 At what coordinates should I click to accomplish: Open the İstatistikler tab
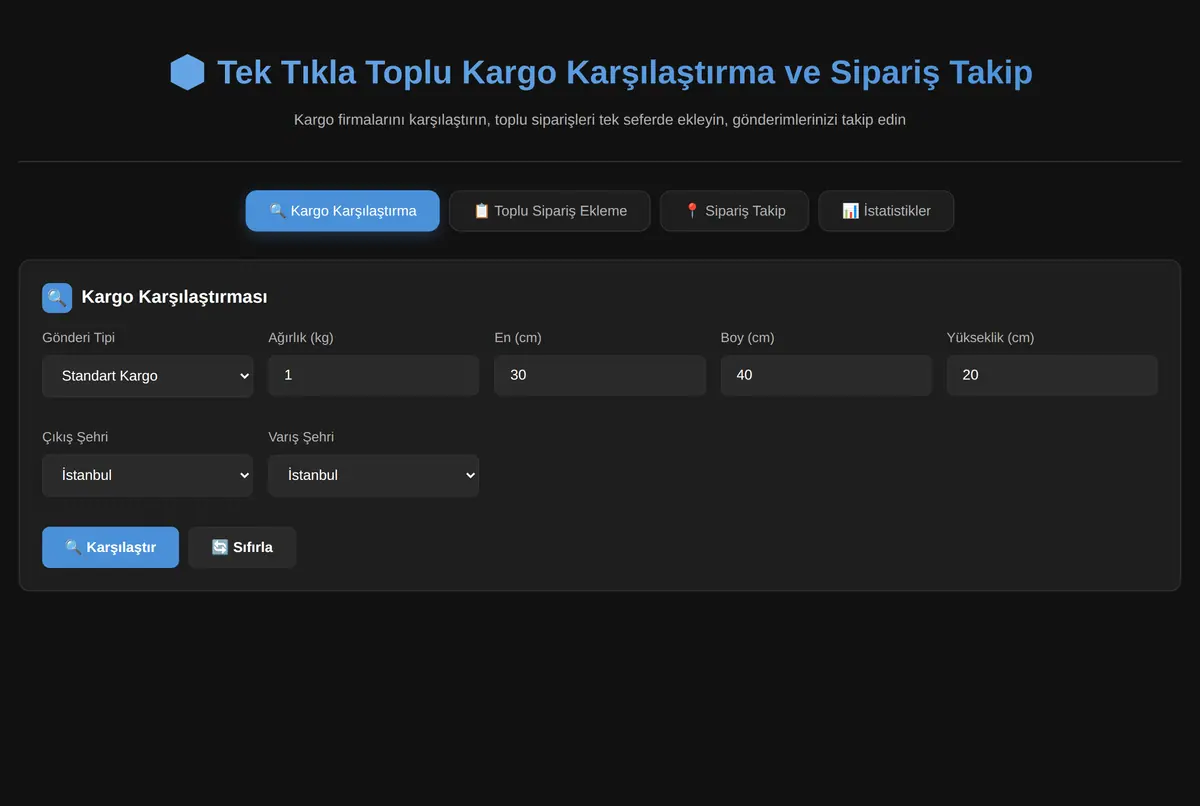pyautogui.click(x=886, y=211)
